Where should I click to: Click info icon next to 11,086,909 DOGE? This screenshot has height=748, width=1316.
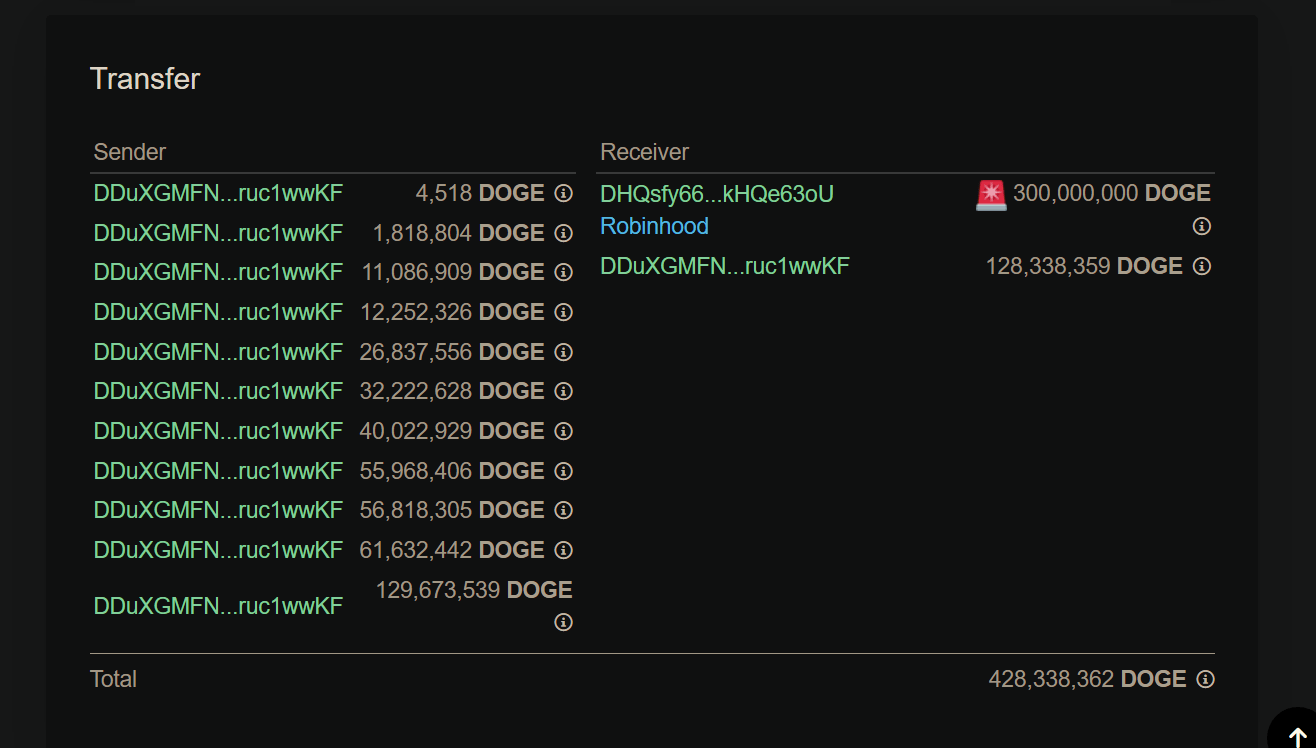(x=563, y=272)
